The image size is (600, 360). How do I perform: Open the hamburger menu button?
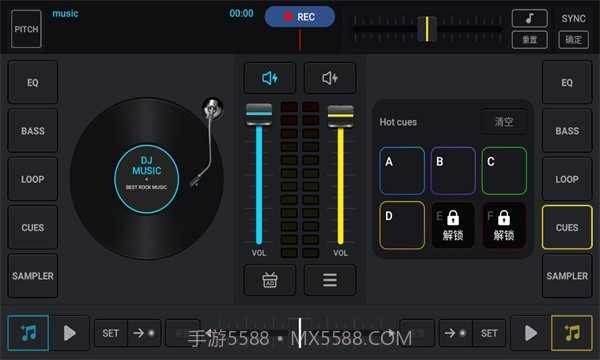330,280
